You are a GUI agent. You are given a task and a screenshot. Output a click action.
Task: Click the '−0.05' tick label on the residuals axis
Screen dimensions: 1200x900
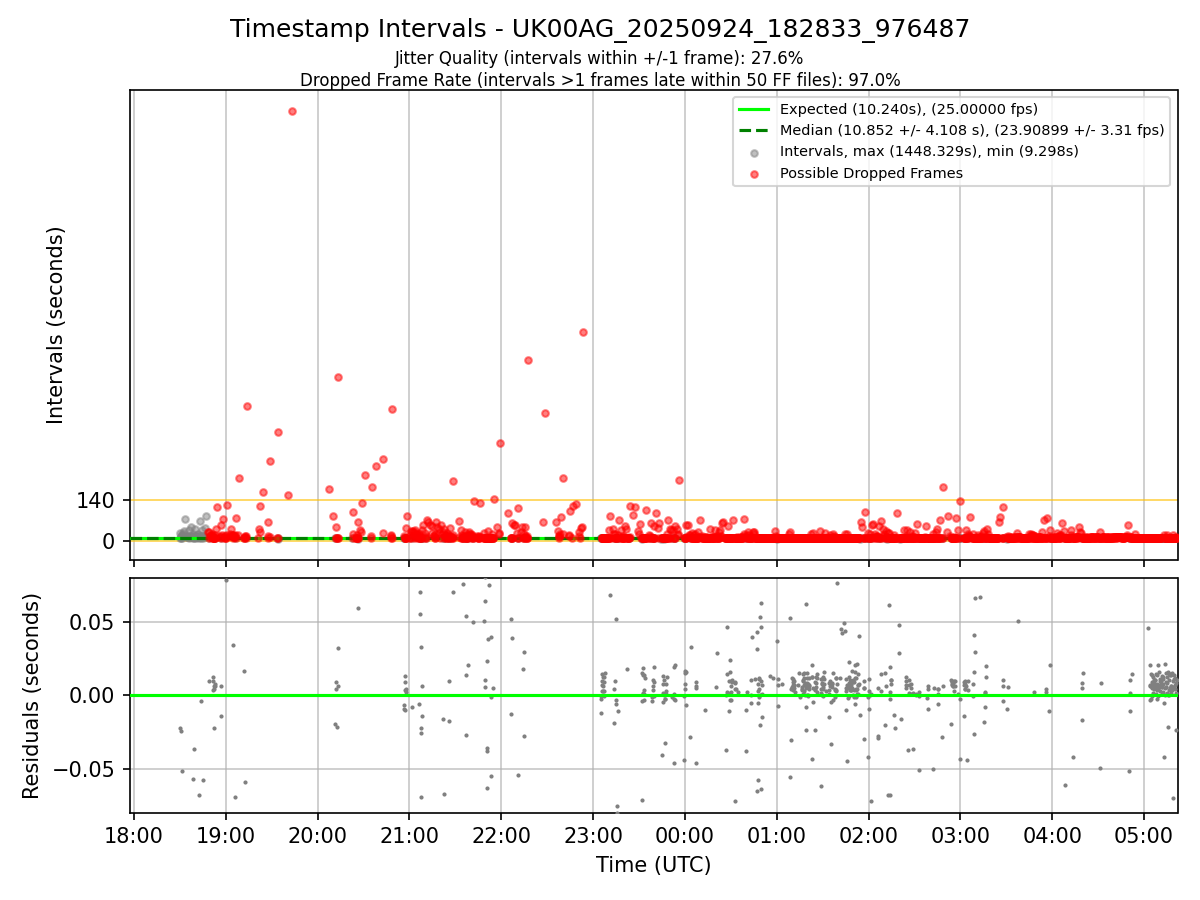84,769
